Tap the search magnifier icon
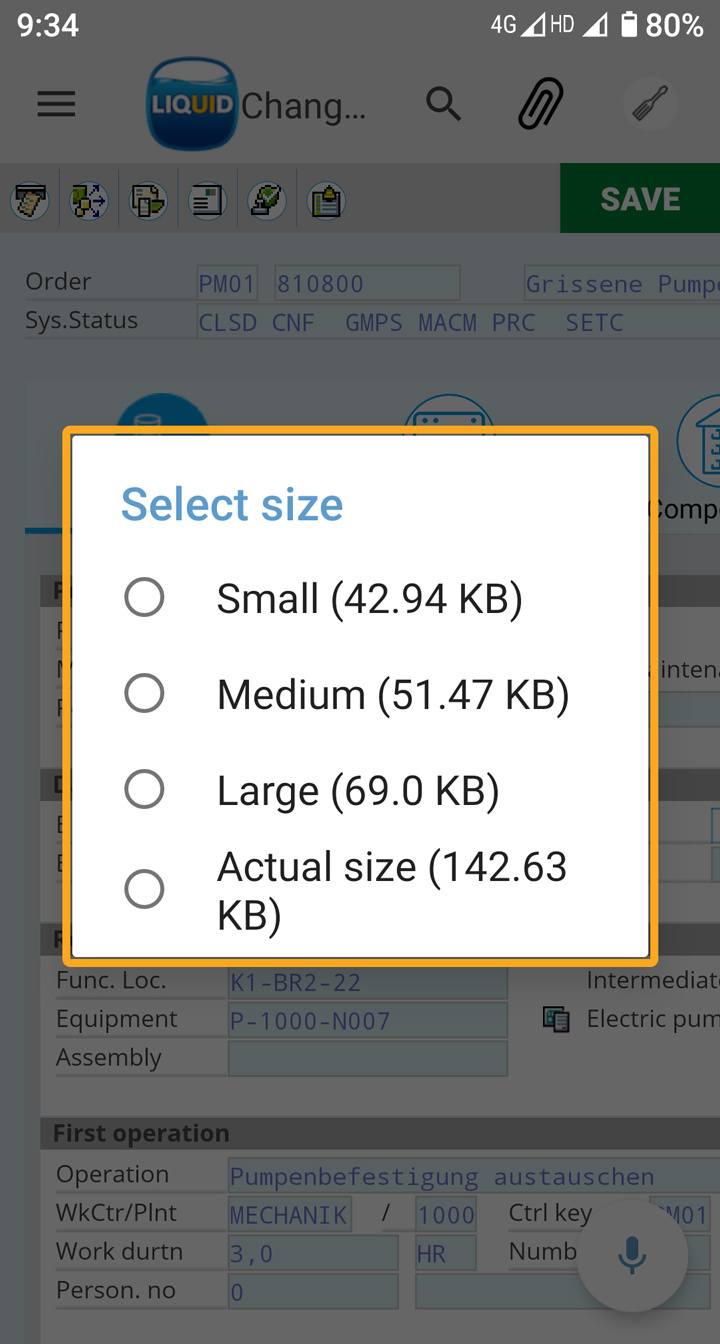 point(443,104)
